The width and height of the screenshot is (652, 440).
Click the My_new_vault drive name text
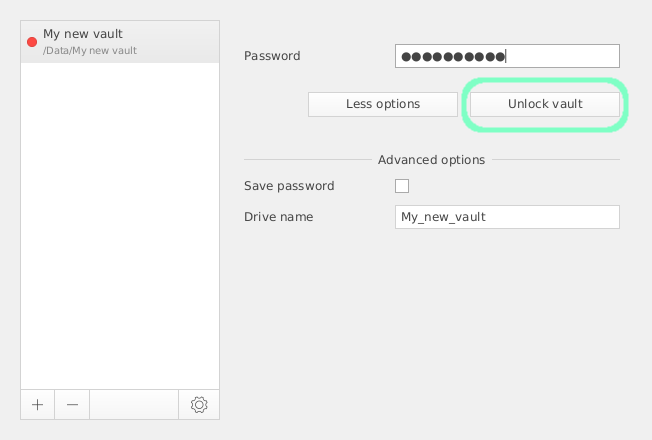(443, 217)
